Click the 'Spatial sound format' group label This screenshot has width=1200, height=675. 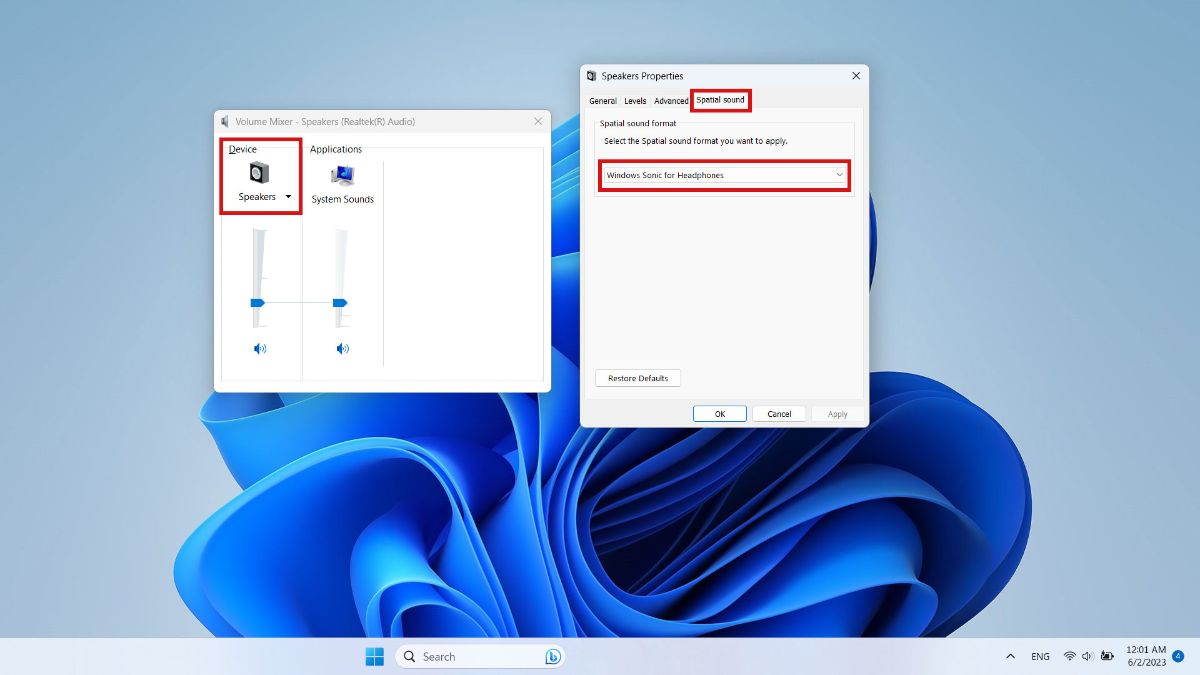[x=638, y=123]
